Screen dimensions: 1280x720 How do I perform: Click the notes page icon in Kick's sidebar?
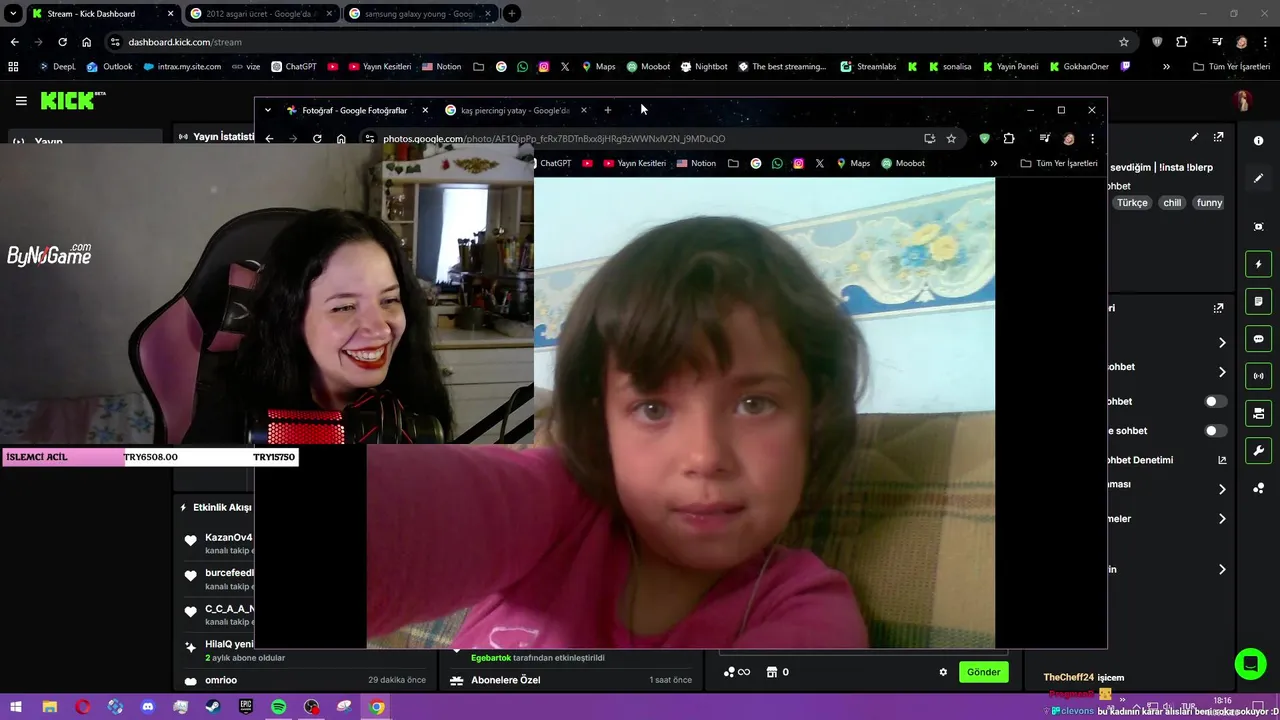pyautogui.click(x=1258, y=301)
